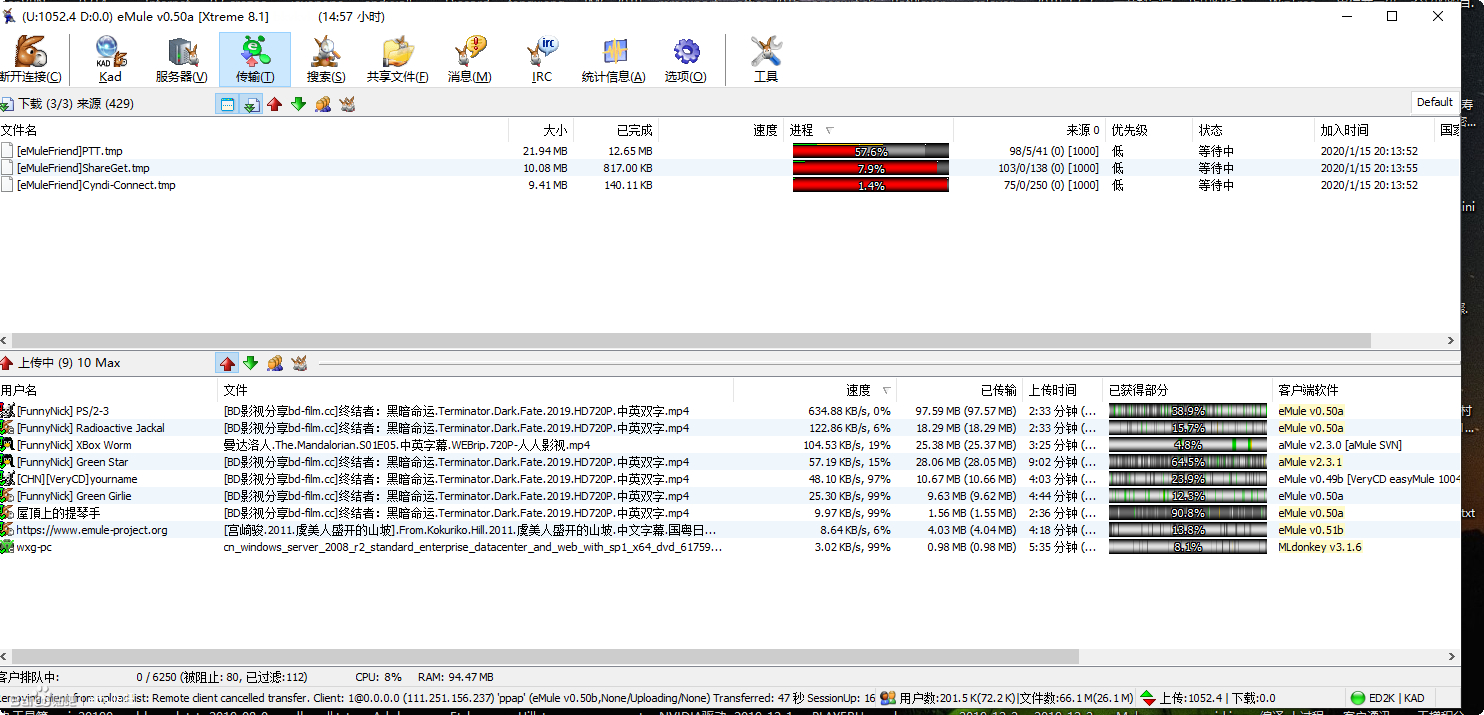
Task: Select upload client [FunnyNick] Green Star
Action: [73, 462]
